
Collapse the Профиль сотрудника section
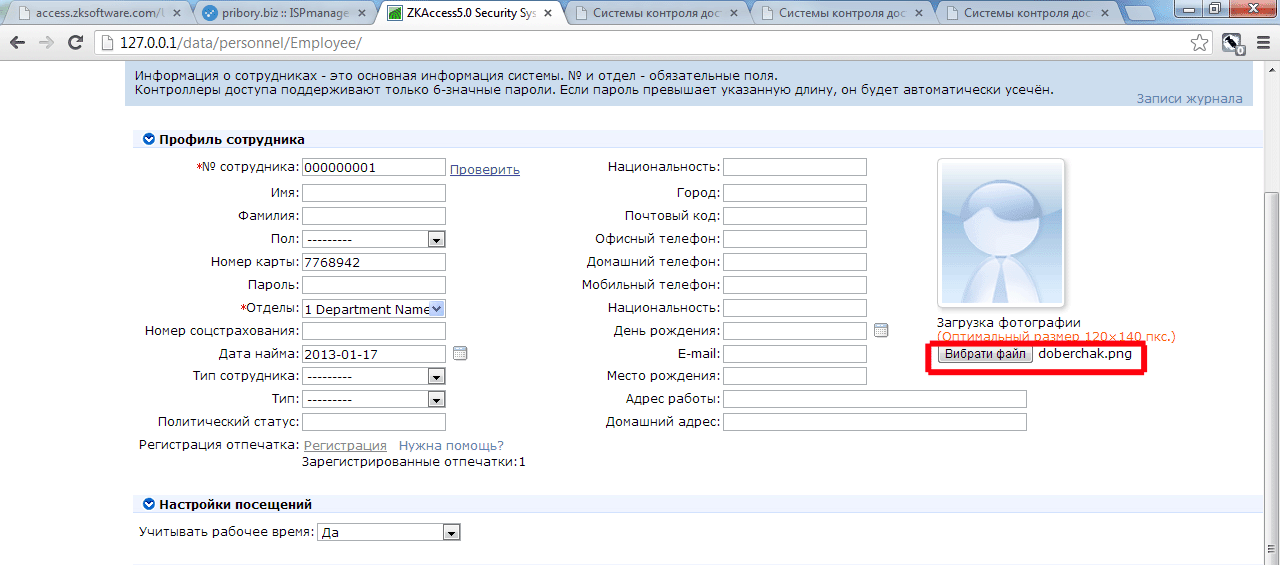coord(148,140)
